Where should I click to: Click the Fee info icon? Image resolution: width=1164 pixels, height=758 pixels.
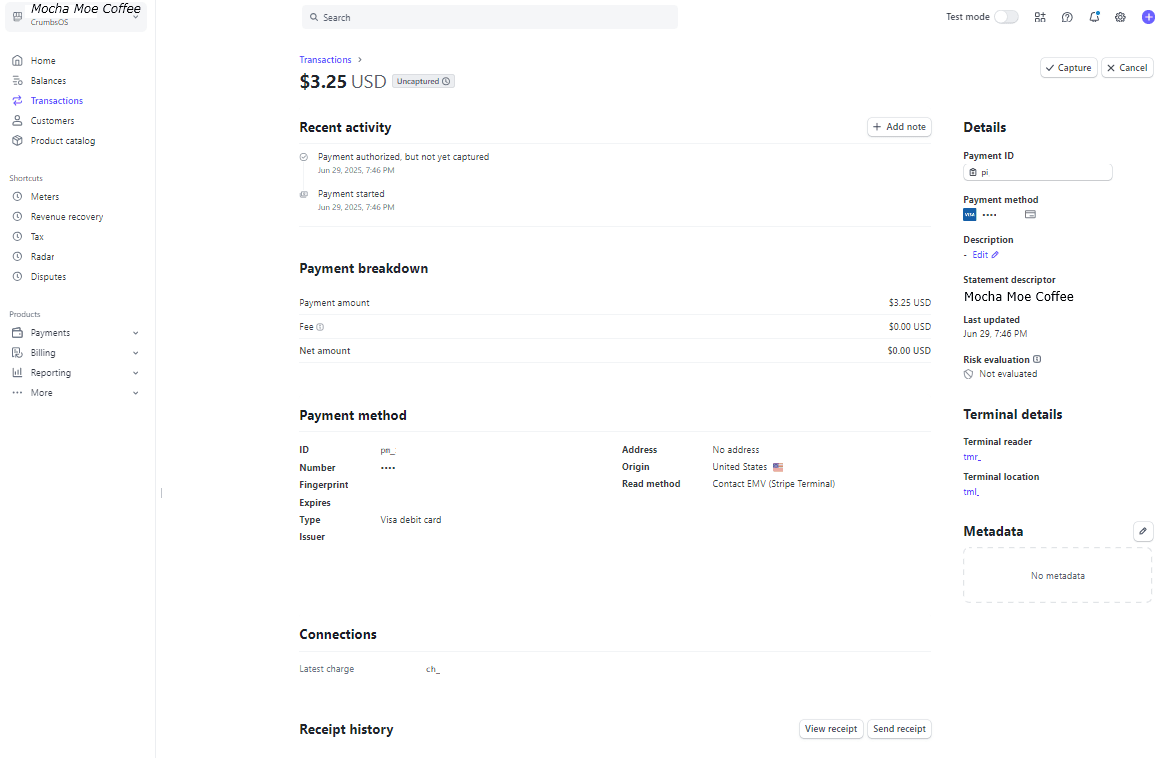click(320, 327)
